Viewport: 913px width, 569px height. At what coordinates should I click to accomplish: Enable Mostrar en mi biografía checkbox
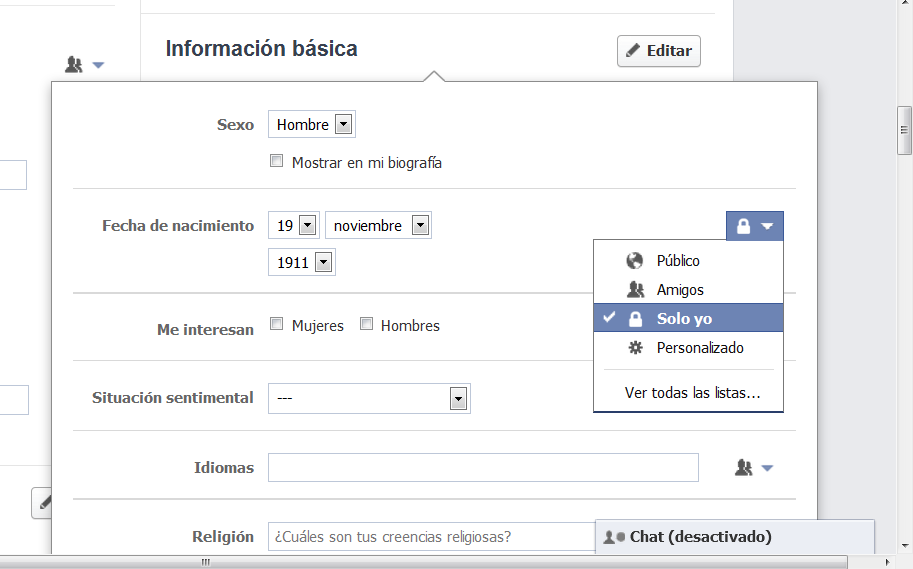(277, 161)
